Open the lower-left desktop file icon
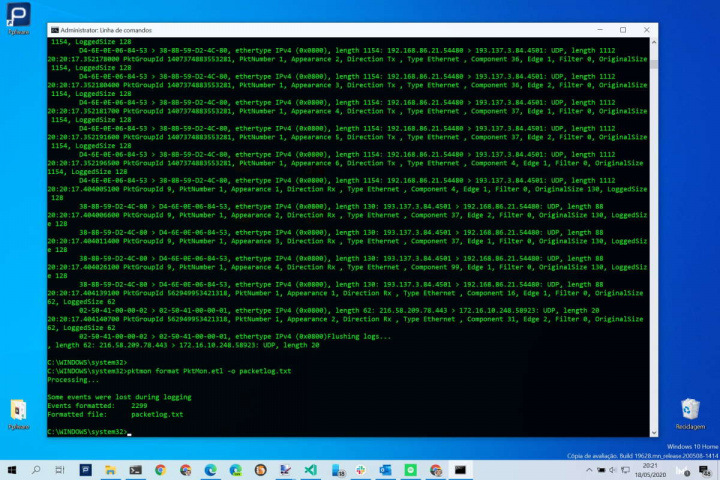 (18, 411)
